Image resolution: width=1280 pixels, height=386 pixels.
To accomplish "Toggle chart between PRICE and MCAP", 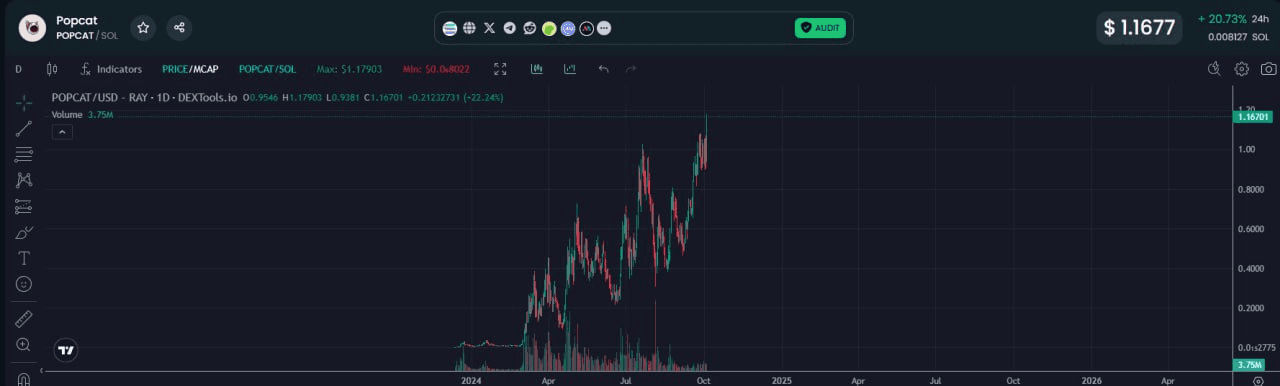I will [190, 69].
